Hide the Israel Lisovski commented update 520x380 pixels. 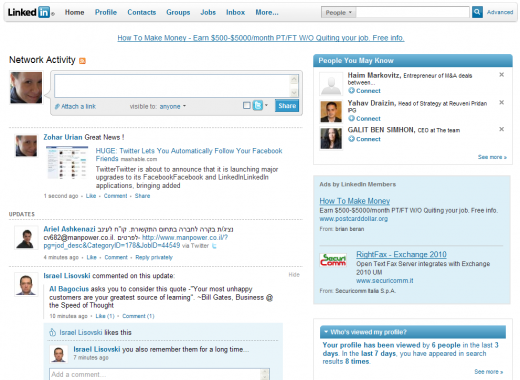[294, 275]
